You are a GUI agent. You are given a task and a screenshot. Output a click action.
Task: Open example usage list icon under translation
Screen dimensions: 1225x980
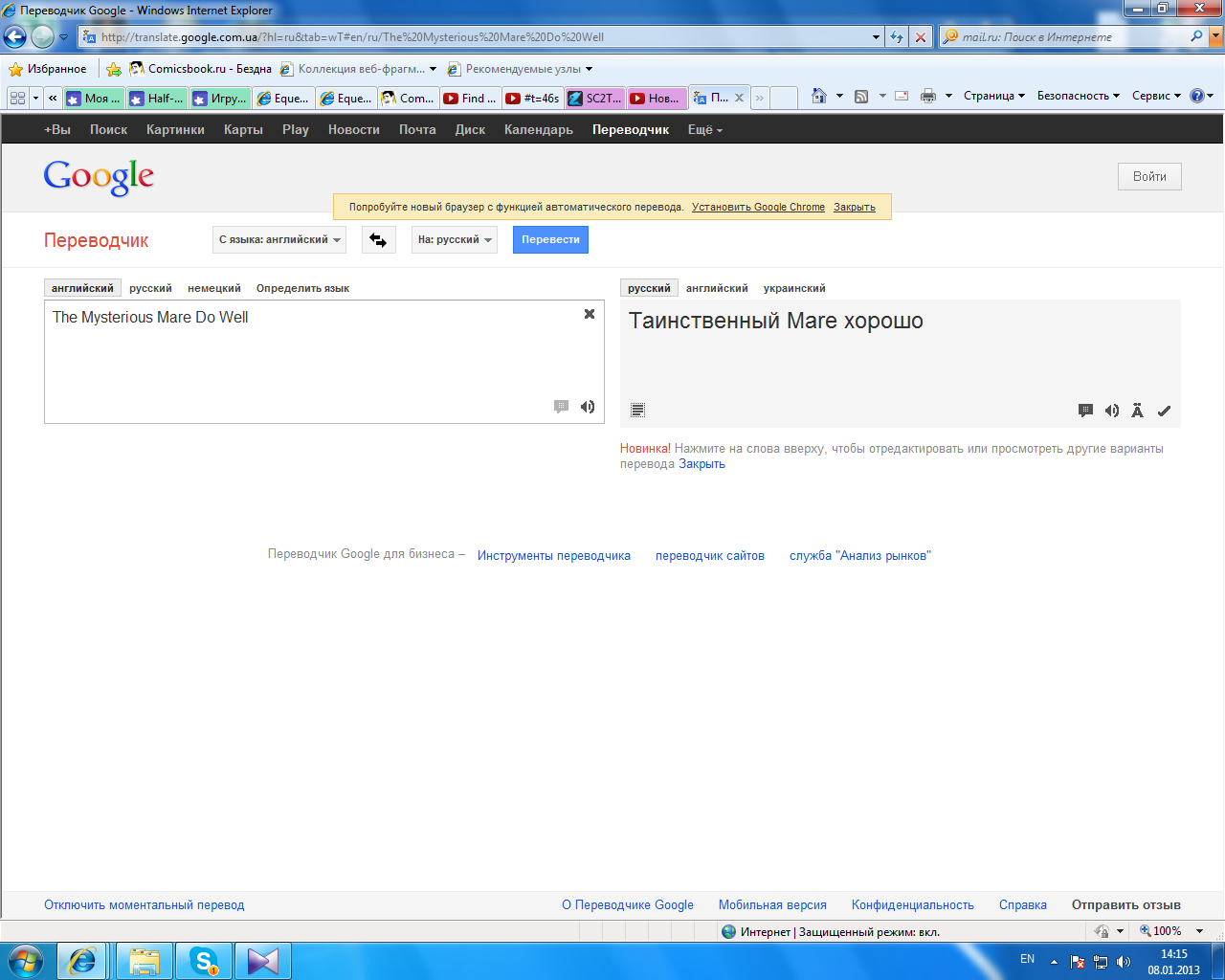pyautogui.click(x=638, y=411)
